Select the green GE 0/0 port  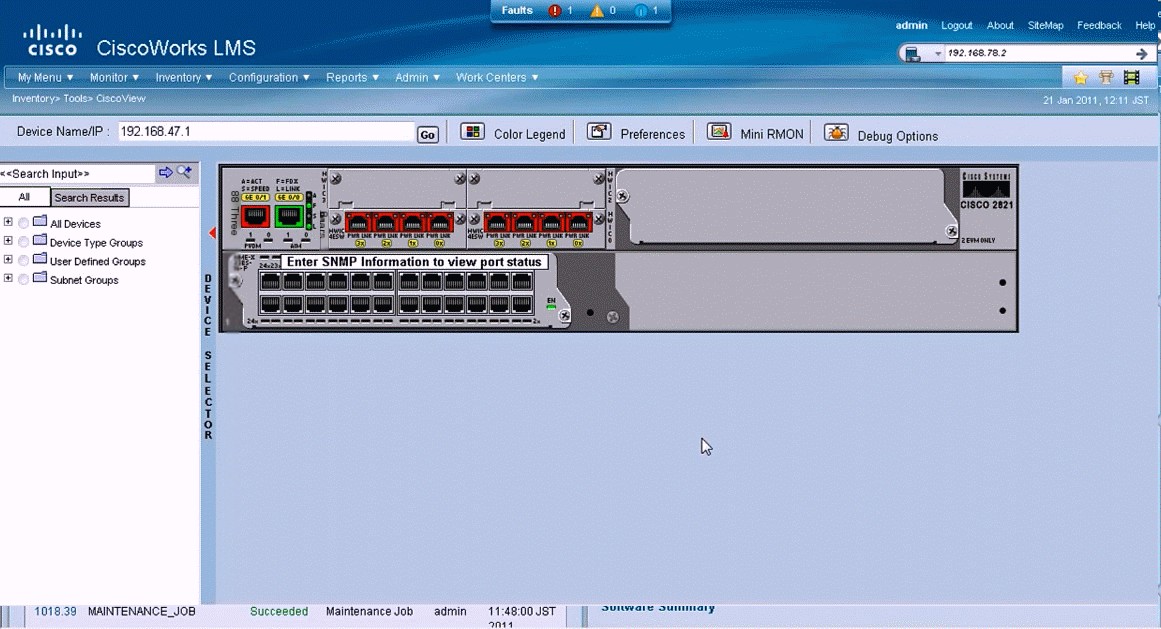tap(289, 216)
